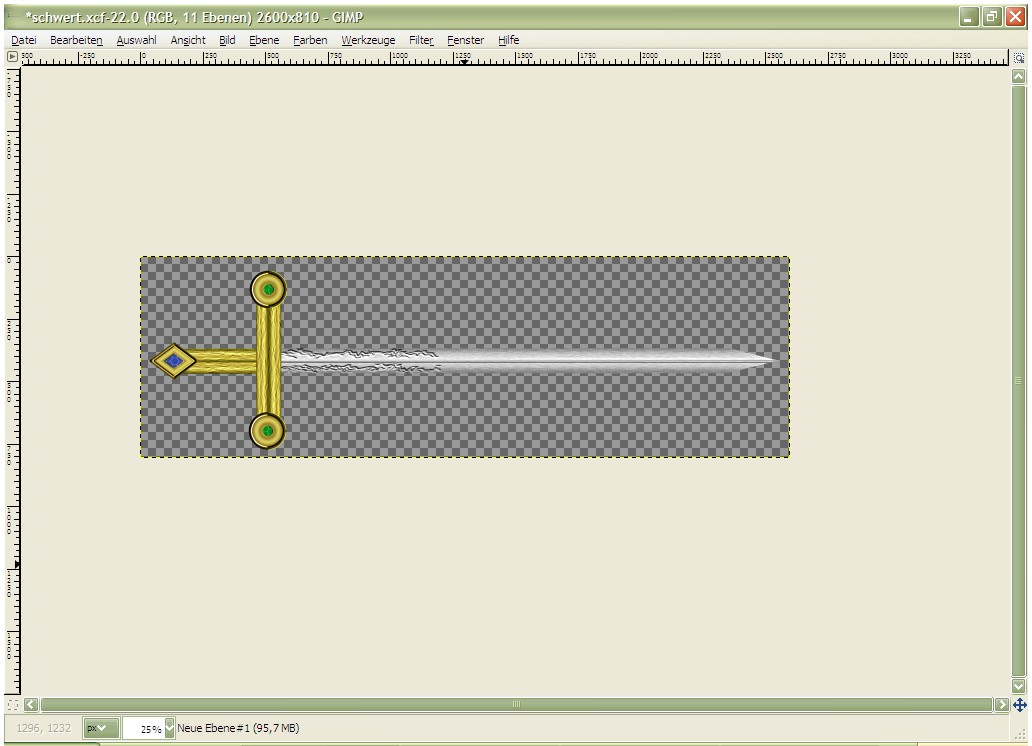The width and height of the screenshot is (1032, 746).
Task: Click the horizontal scrollbar right arrow
Action: tap(1002, 705)
